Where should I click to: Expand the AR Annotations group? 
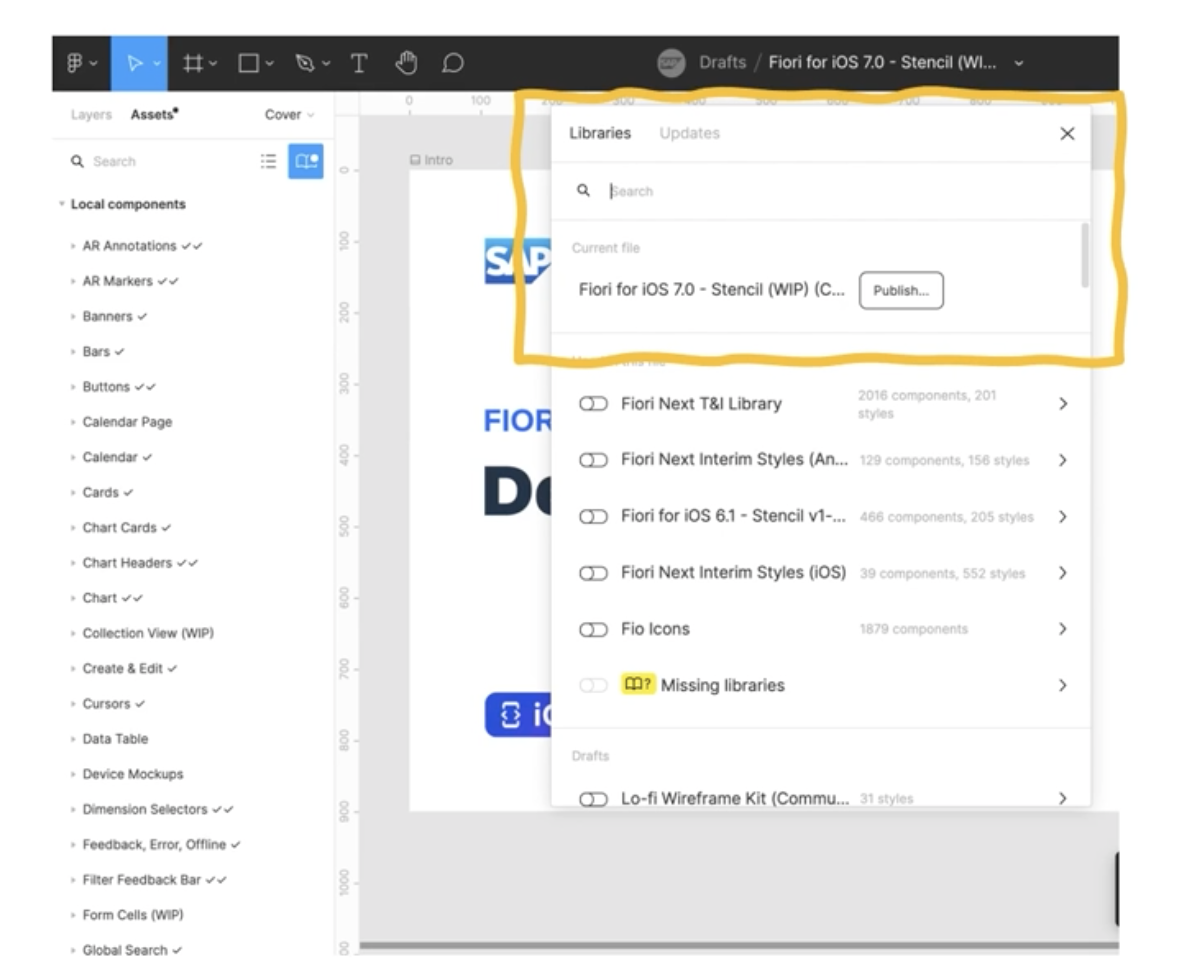pyautogui.click(x=74, y=246)
